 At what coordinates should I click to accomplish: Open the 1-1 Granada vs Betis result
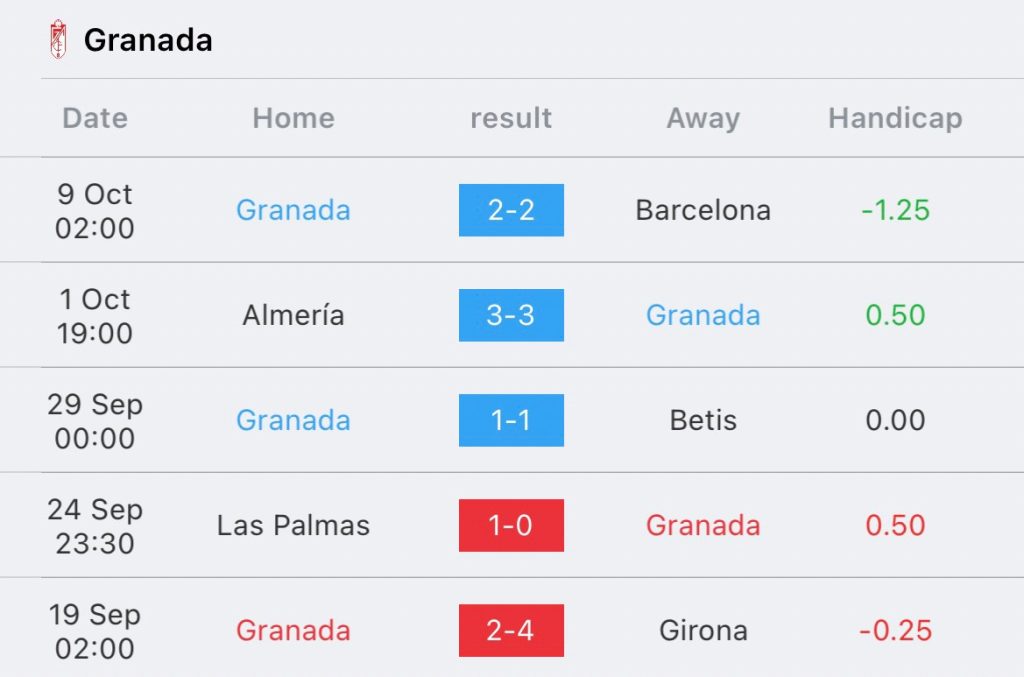pyautogui.click(x=511, y=420)
